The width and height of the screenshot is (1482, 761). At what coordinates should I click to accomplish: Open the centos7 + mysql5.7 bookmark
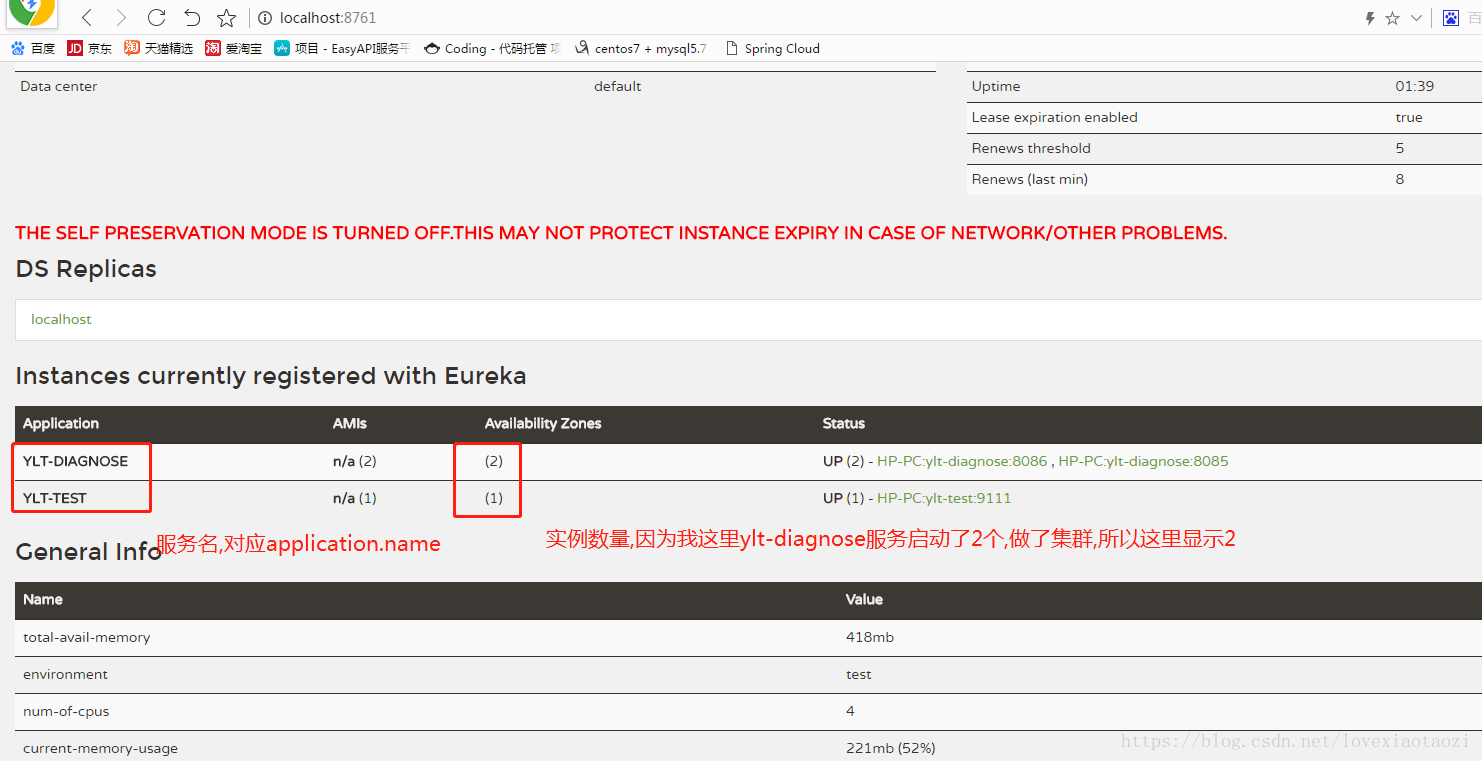(641, 48)
